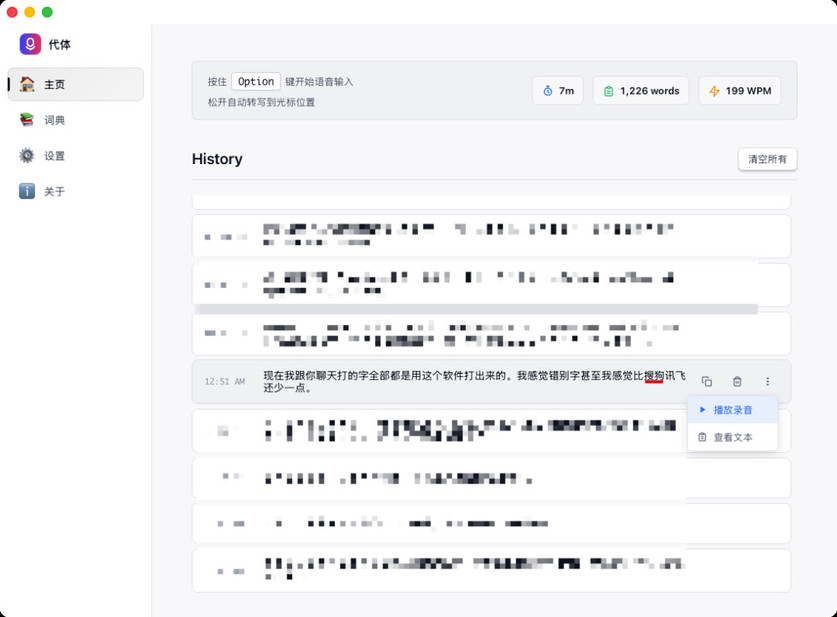This screenshot has width=837, height=617.
Task: Open the 设置 settings page
Action: pyautogui.click(x=75, y=156)
